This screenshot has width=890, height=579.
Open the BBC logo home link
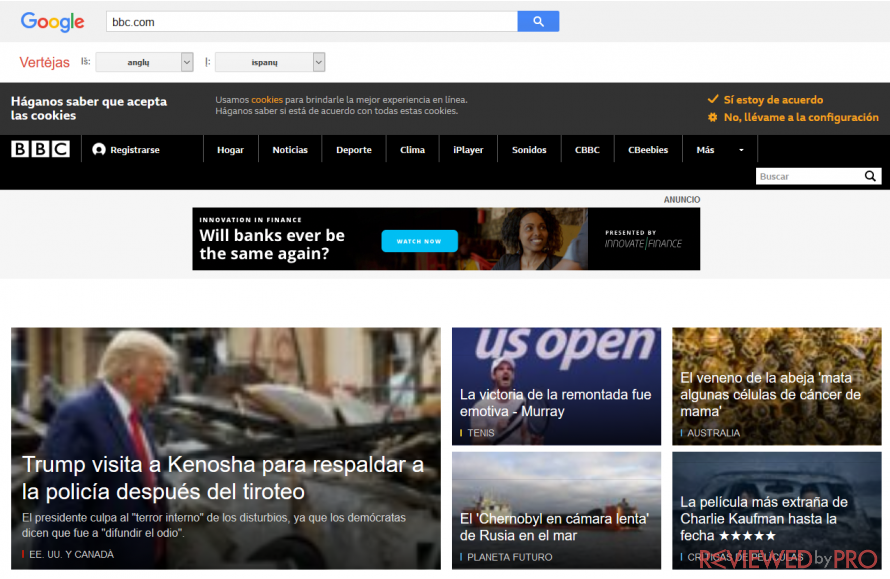[40, 149]
